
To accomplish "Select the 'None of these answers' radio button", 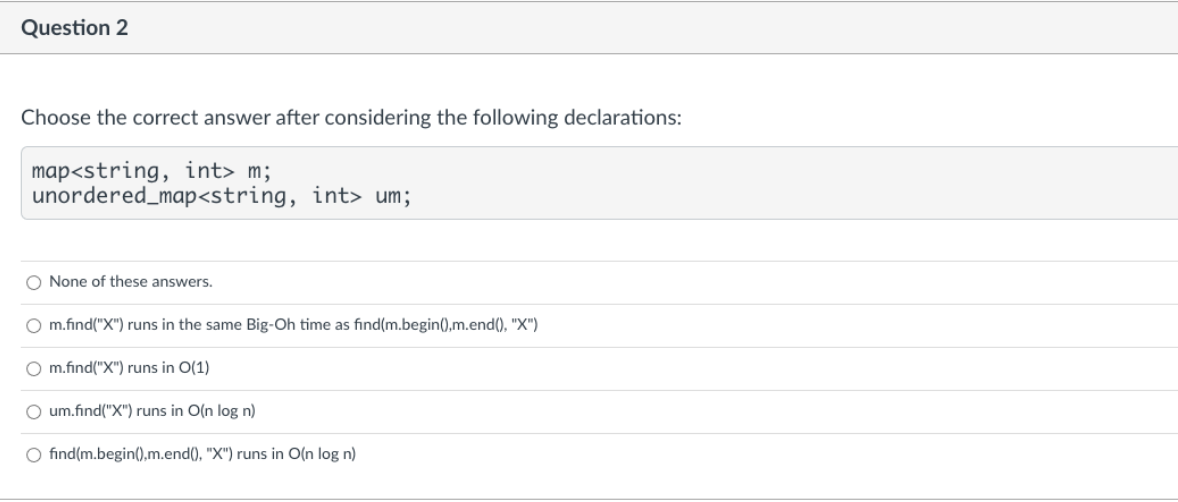I will point(33,282).
